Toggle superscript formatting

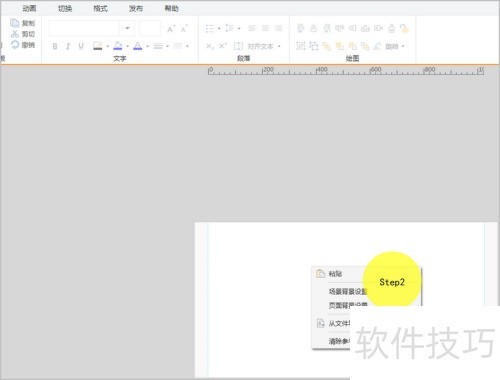[x=223, y=46]
